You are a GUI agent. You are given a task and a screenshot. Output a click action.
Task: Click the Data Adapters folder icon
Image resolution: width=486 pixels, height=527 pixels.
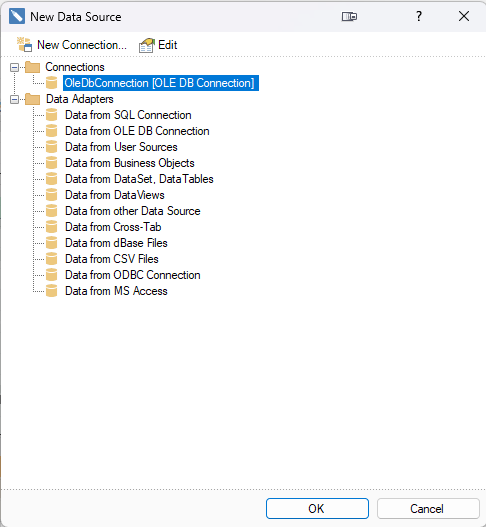tap(33, 99)
